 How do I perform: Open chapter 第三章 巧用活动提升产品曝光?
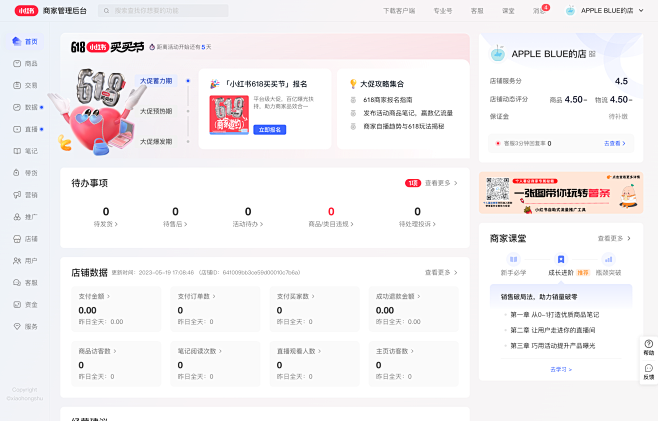pyautogui.click(x=552, y=346)
